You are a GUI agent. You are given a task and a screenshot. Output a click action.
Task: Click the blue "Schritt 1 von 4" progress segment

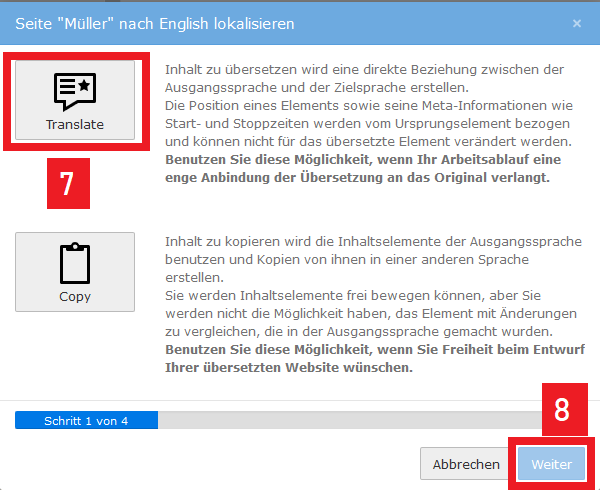86,421
